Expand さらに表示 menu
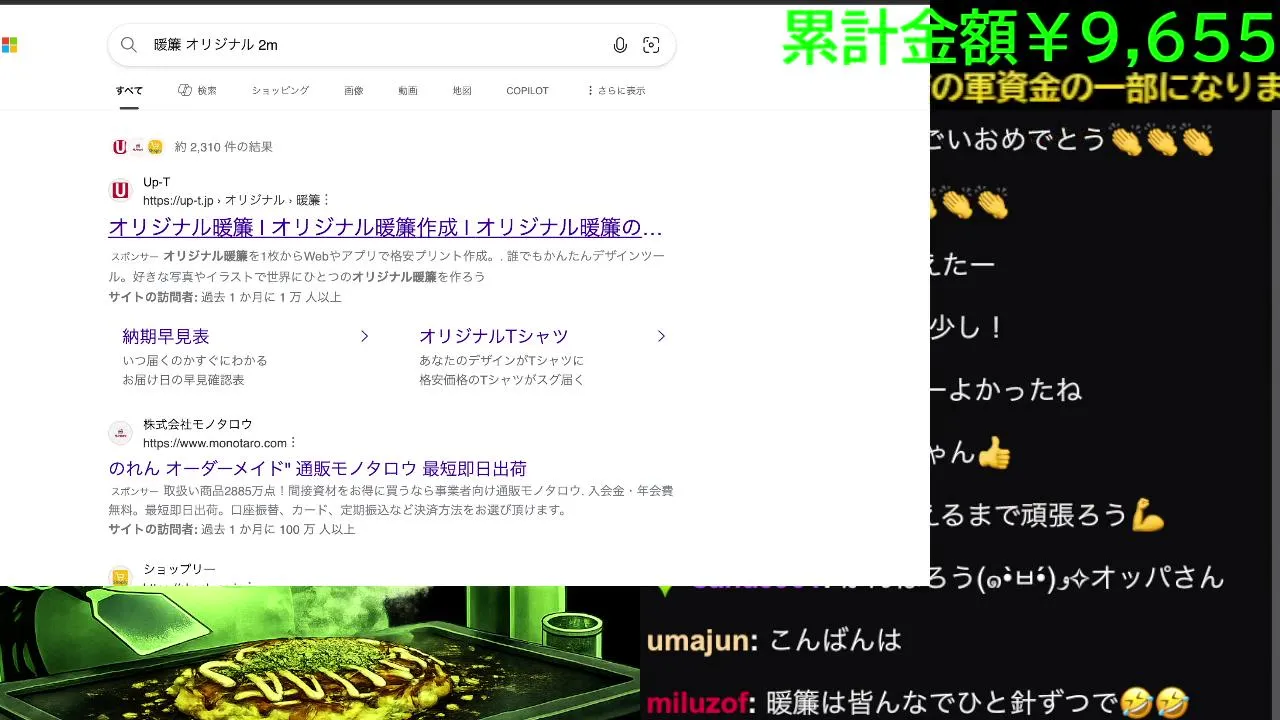Viewport: 1280px width, 720px height. click(x=616, y=90)
